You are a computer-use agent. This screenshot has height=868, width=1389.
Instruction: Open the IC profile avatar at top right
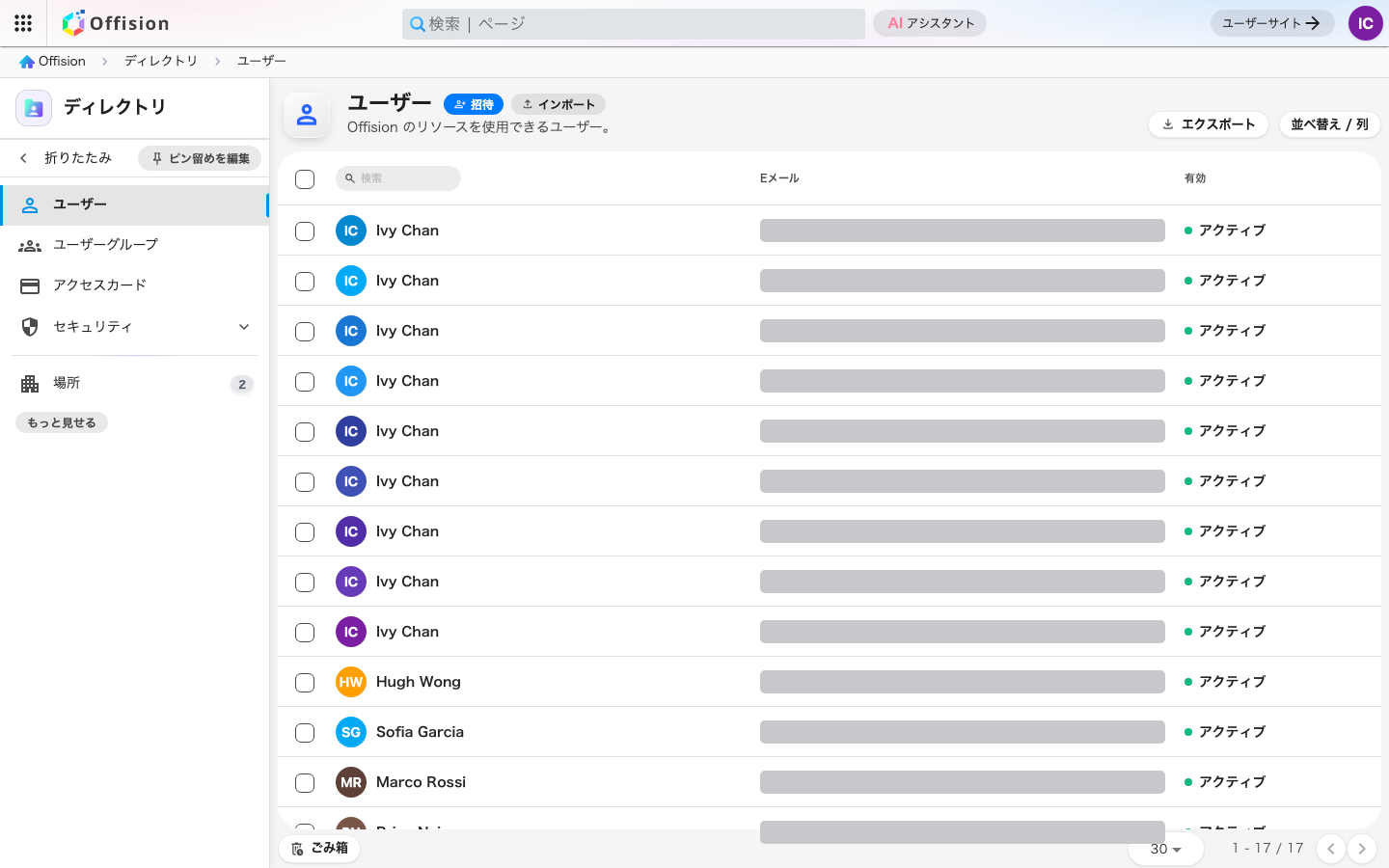point(1365,23)
